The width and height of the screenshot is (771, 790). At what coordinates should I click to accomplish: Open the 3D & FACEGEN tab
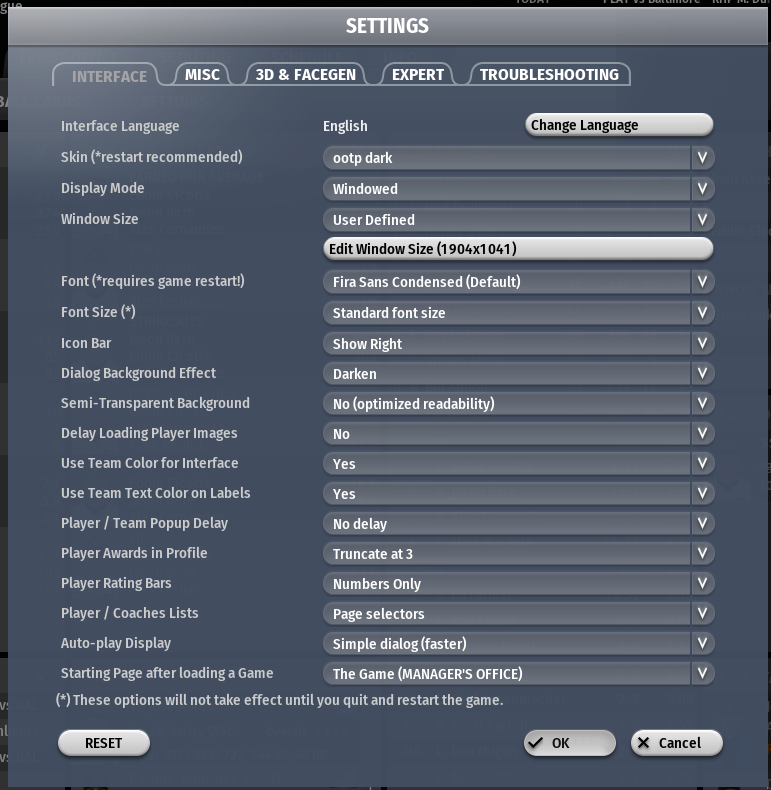click(x=305, y=75)
